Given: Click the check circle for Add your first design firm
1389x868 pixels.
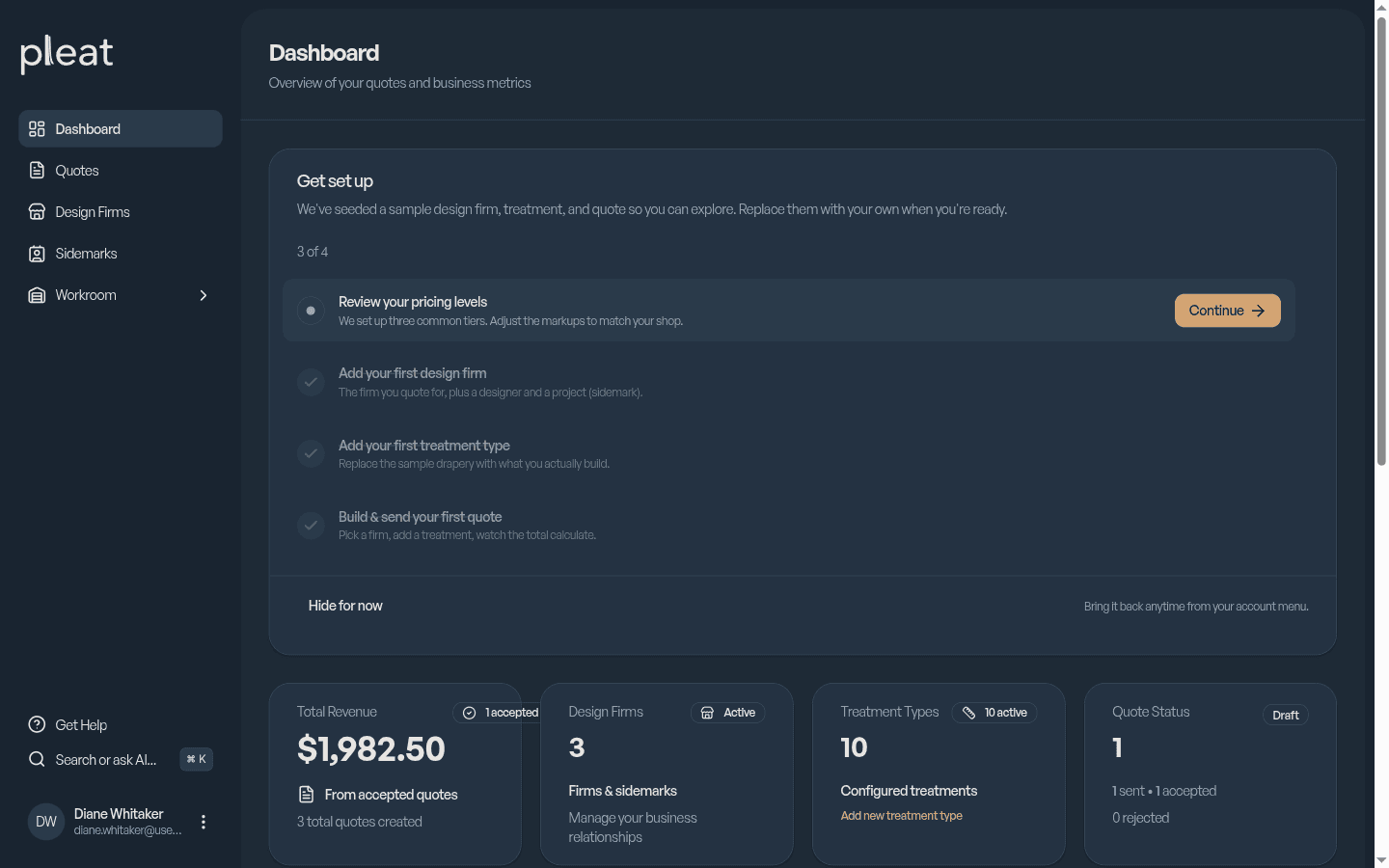Looking at the screenshot, I should (x=311, y=382).
